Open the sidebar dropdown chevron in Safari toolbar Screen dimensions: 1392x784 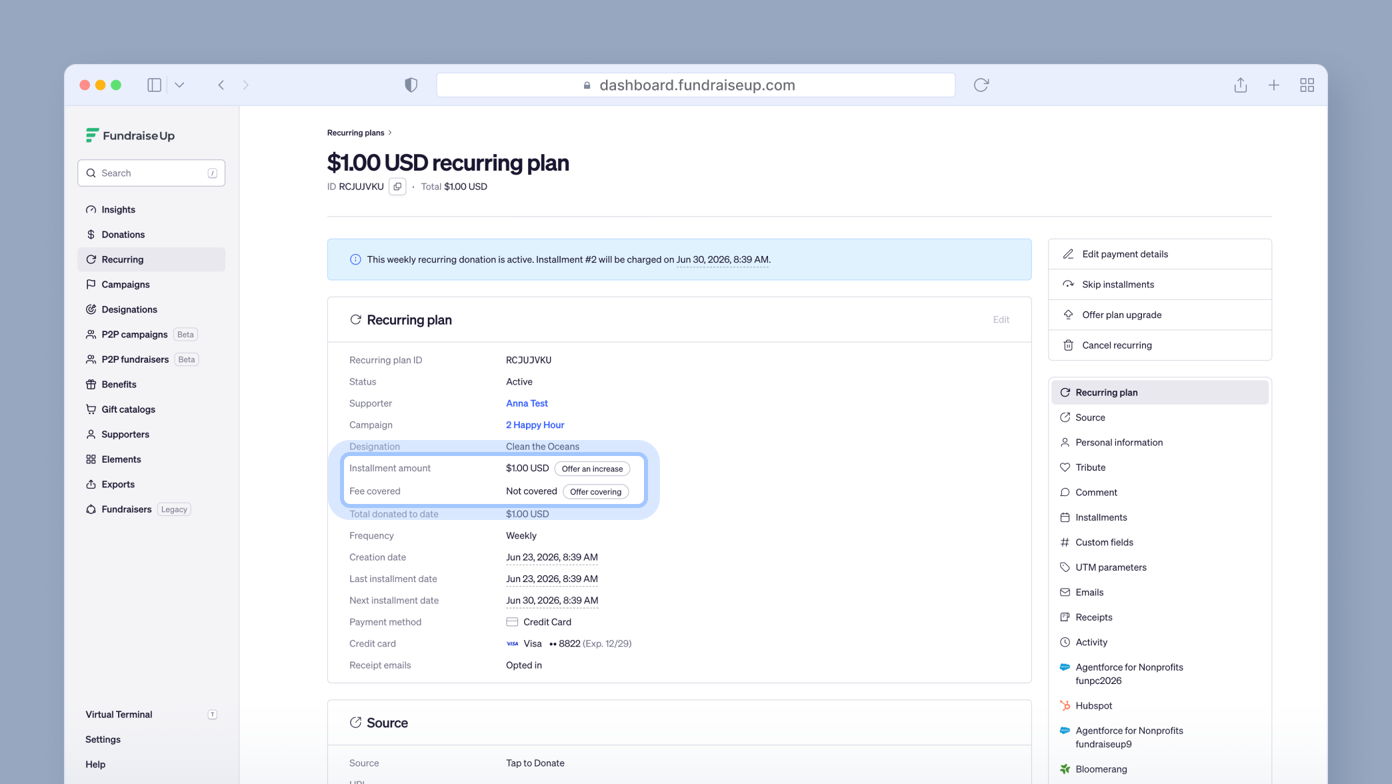coord(179,85)
